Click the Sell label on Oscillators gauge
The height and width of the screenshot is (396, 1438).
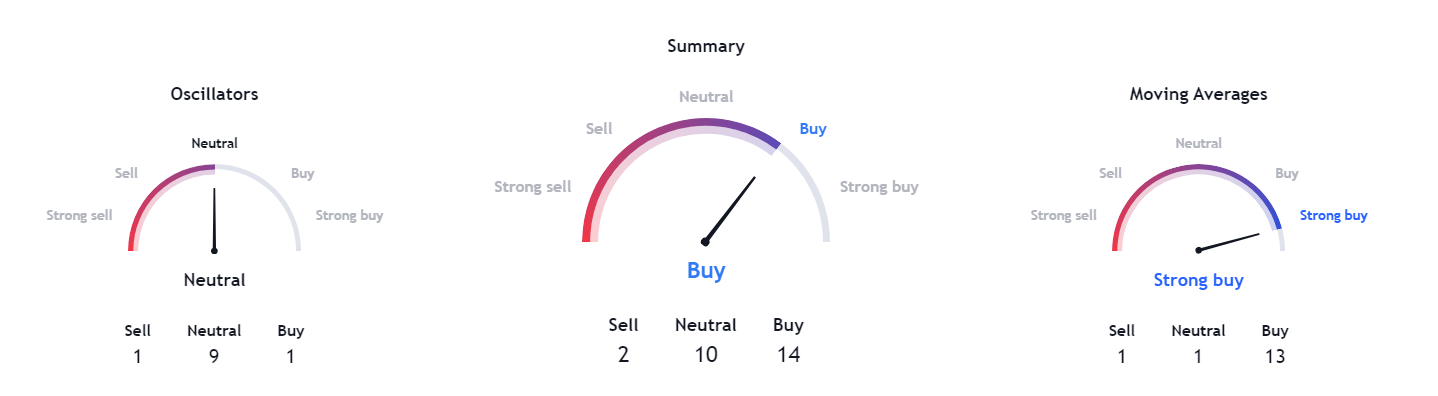pyautogui.click(x=126, y=173)
